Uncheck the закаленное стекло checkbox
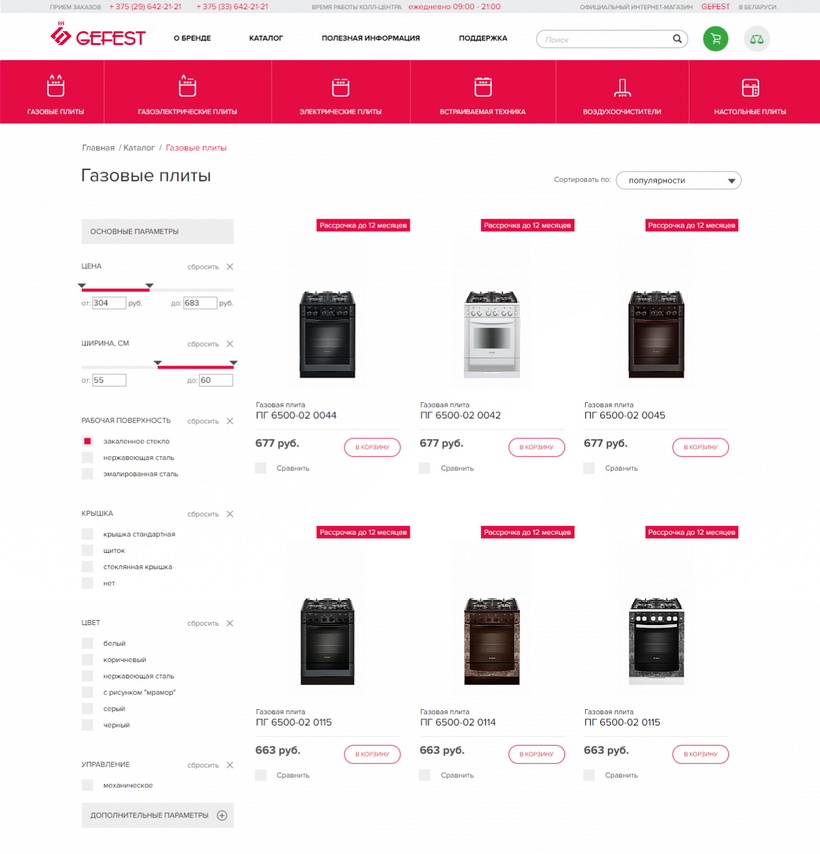 click(87, 441)
